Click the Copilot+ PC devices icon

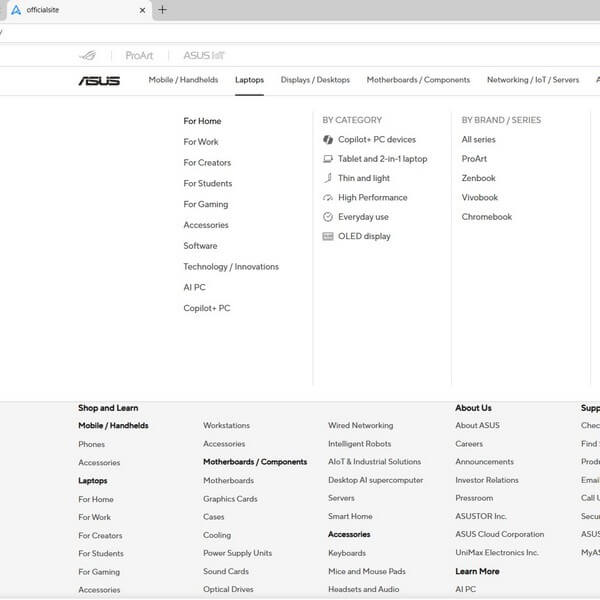(x=328, y=140)
